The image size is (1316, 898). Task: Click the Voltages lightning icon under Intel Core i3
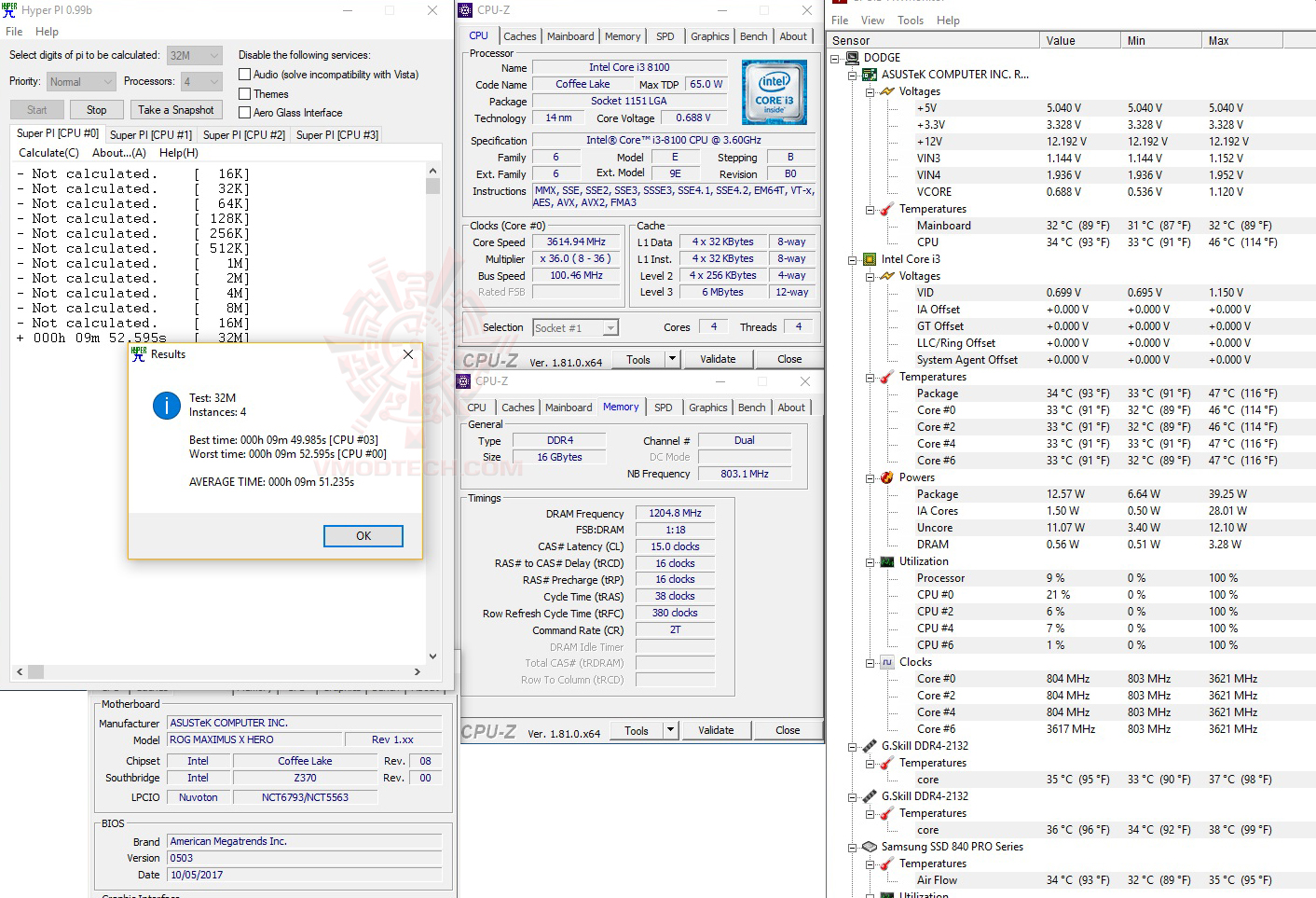point(887,276)
